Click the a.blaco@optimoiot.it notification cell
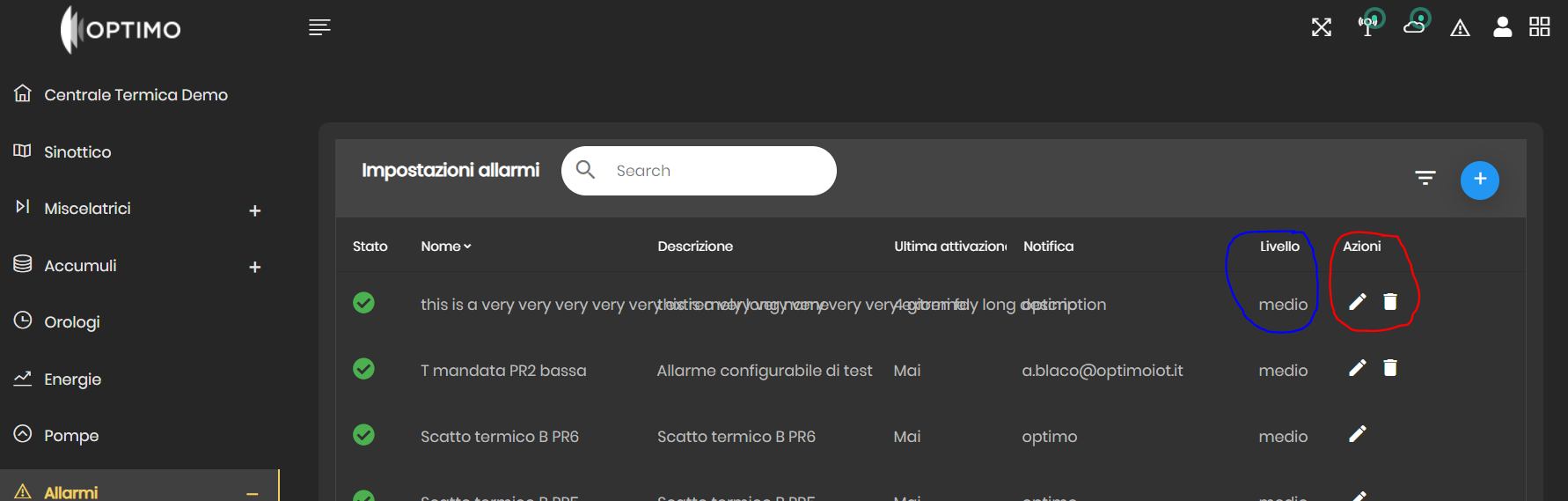Image resolution: width=1568 pixels, height=501 pixels. tap(1103, 371)
